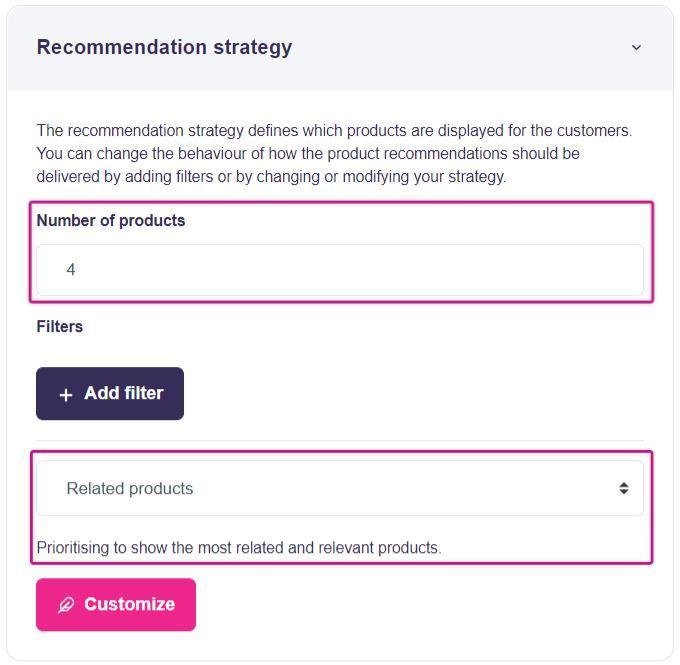Click the Customize button
The height and width of the screenshot is (665, 680).
[x=116, y=604]
